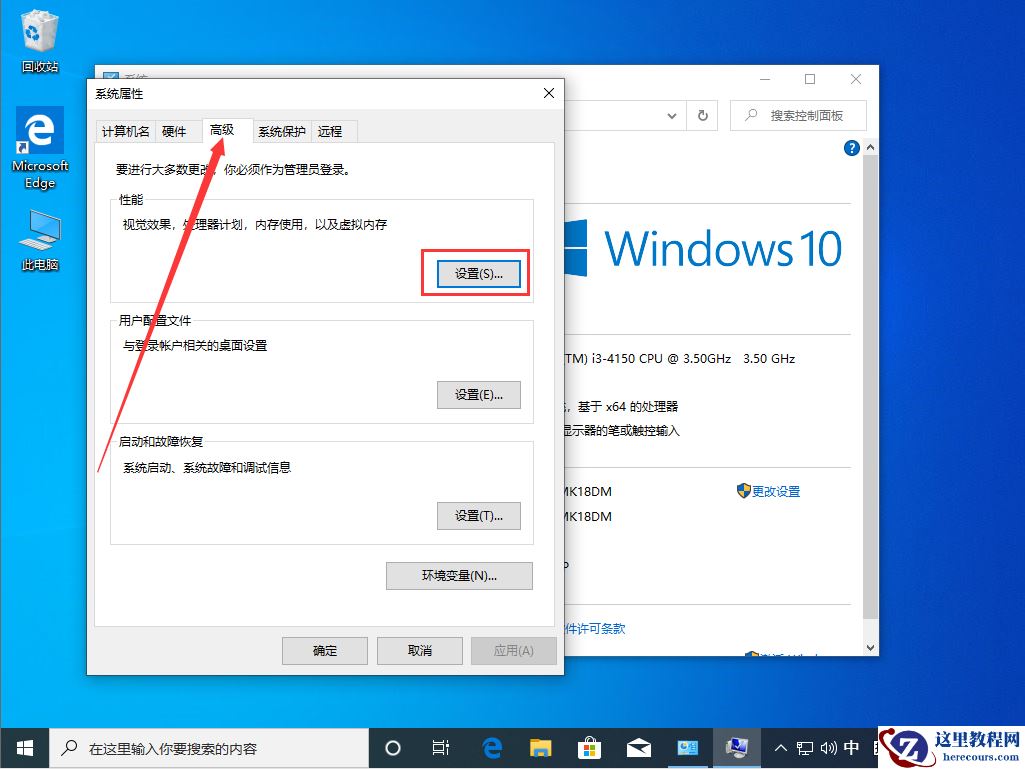
Task: Click the Task View icon
Action: [441, 747]
